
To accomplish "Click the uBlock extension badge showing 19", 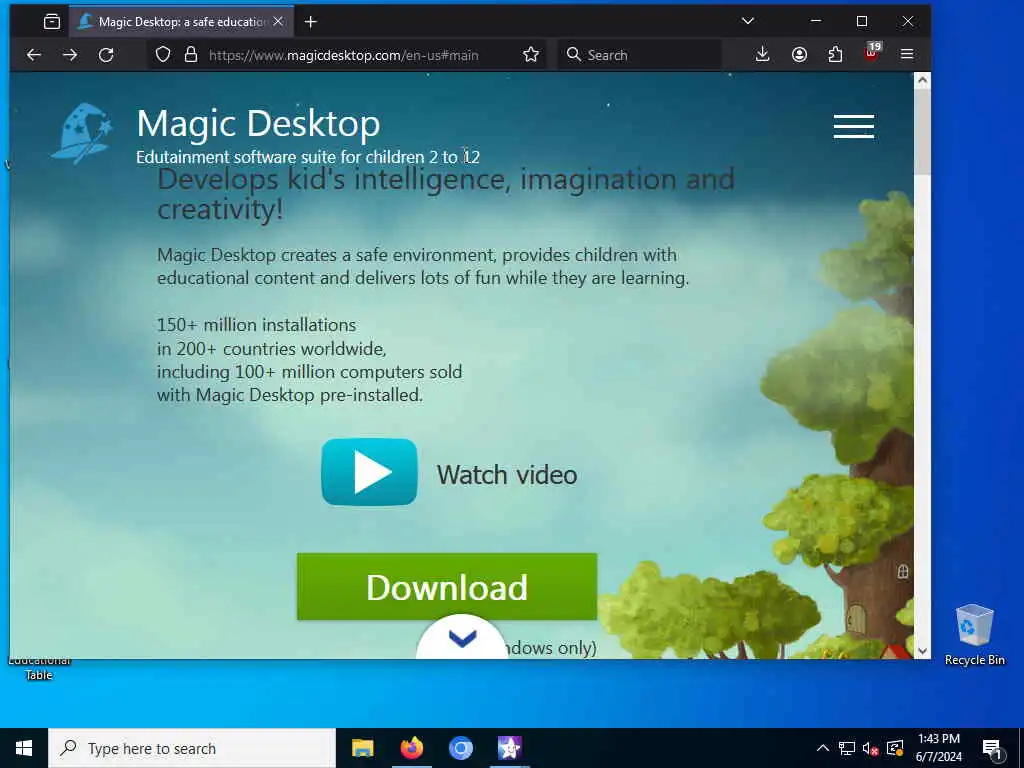I will click(872, 52).
